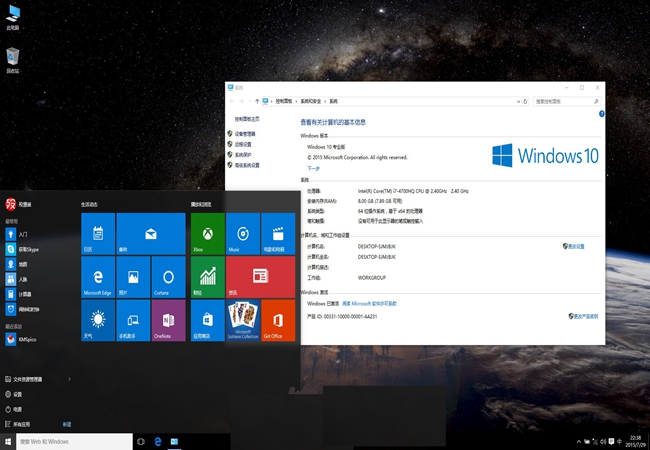Open the Phone Companion tile
The image size is (650, 450).
pos(133,320)
